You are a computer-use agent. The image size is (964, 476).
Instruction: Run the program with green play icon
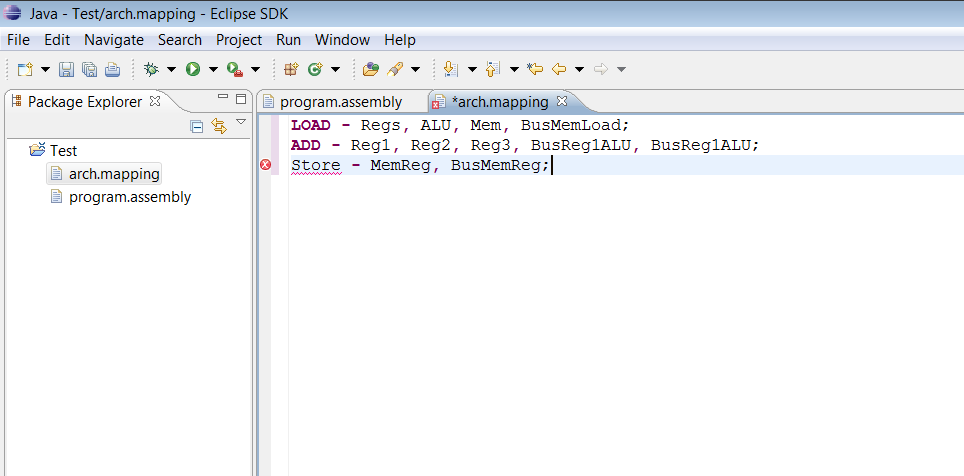click(x=193, y=69)
